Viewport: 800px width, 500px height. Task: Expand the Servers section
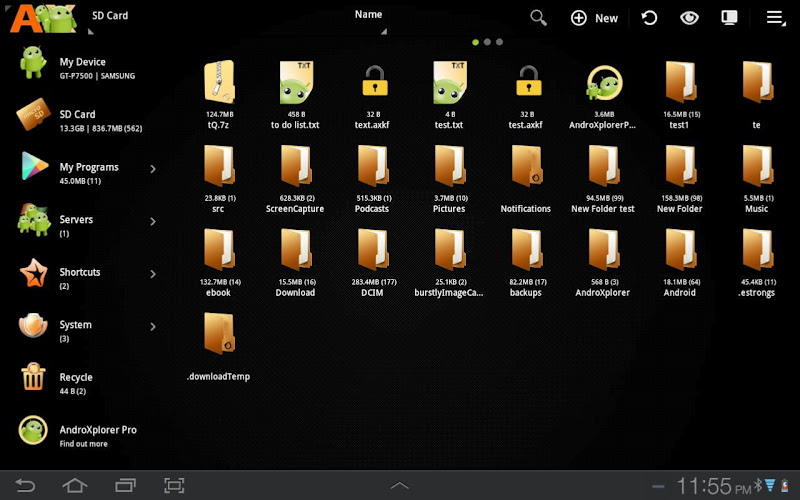pyautogui.click(x=153, y=221)
